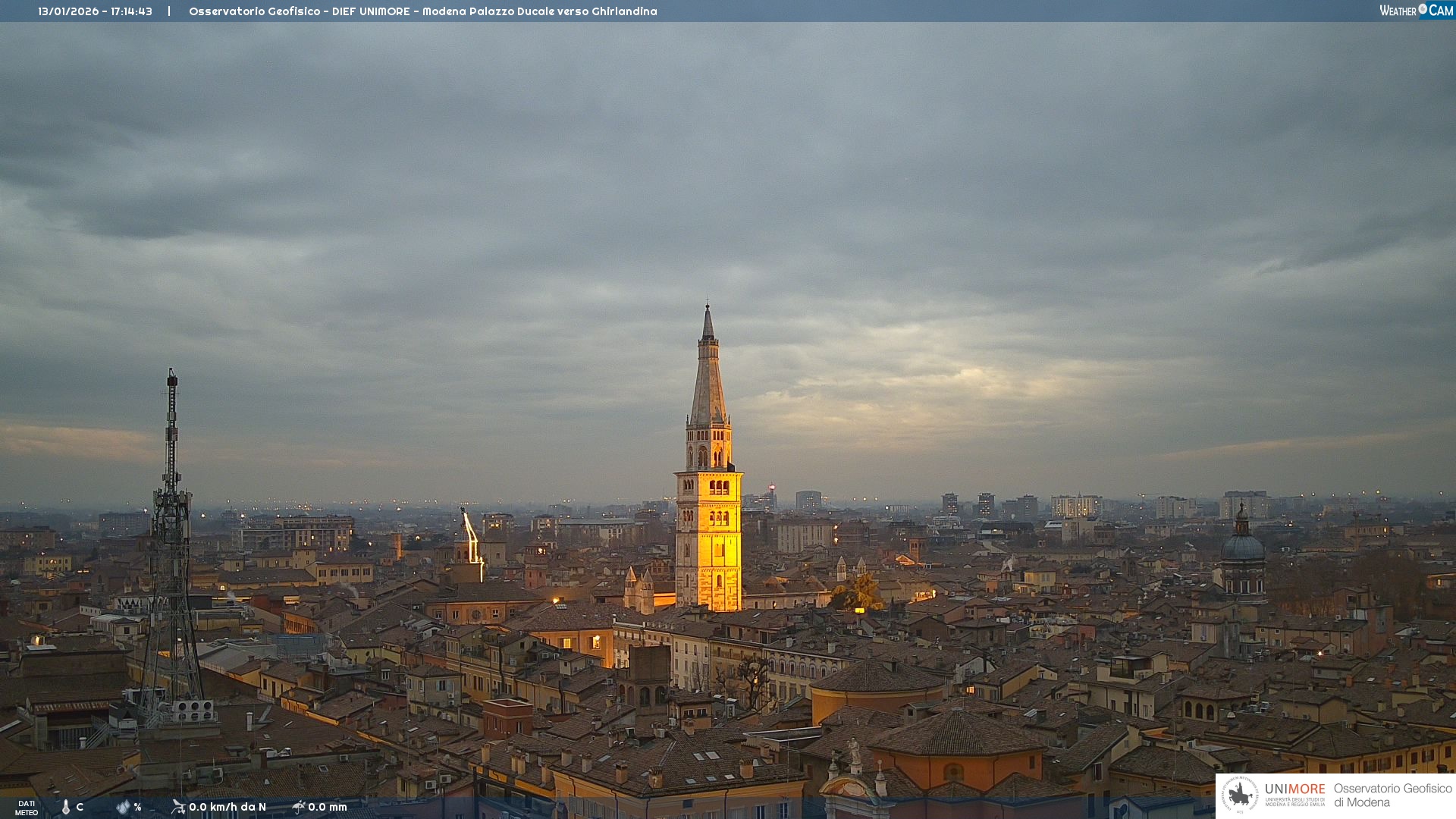Click the UNIMORE logo text

point(1294,789)
